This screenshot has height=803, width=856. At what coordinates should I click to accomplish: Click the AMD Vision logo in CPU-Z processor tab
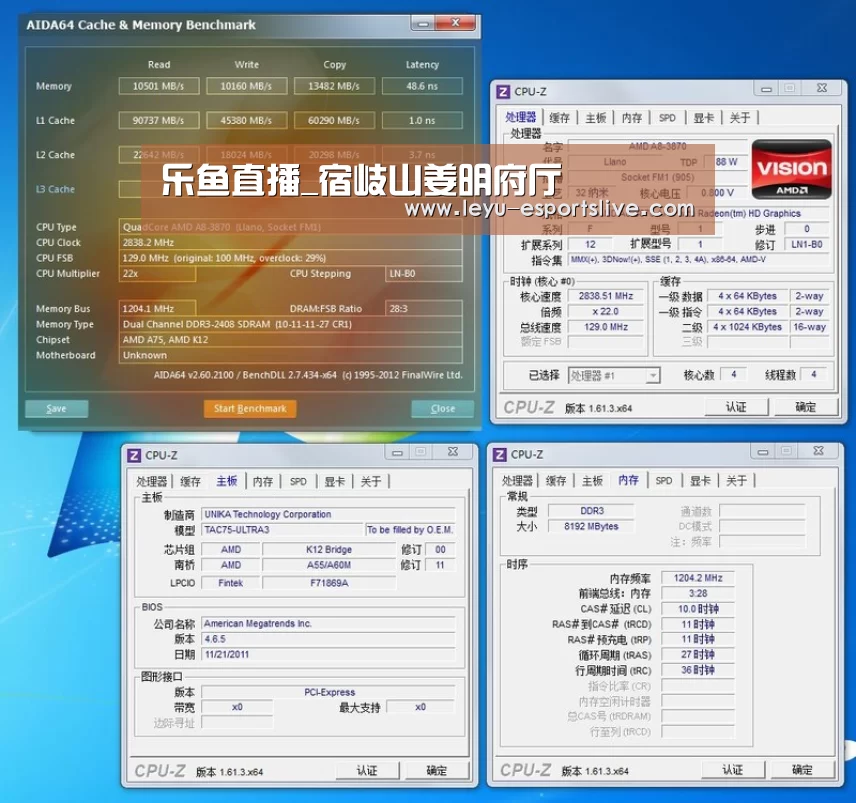tap(792, 169)
